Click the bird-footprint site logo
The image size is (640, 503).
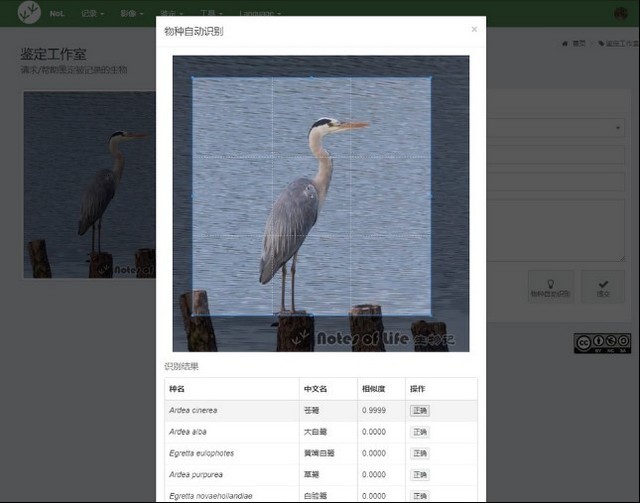click(29, 13)
